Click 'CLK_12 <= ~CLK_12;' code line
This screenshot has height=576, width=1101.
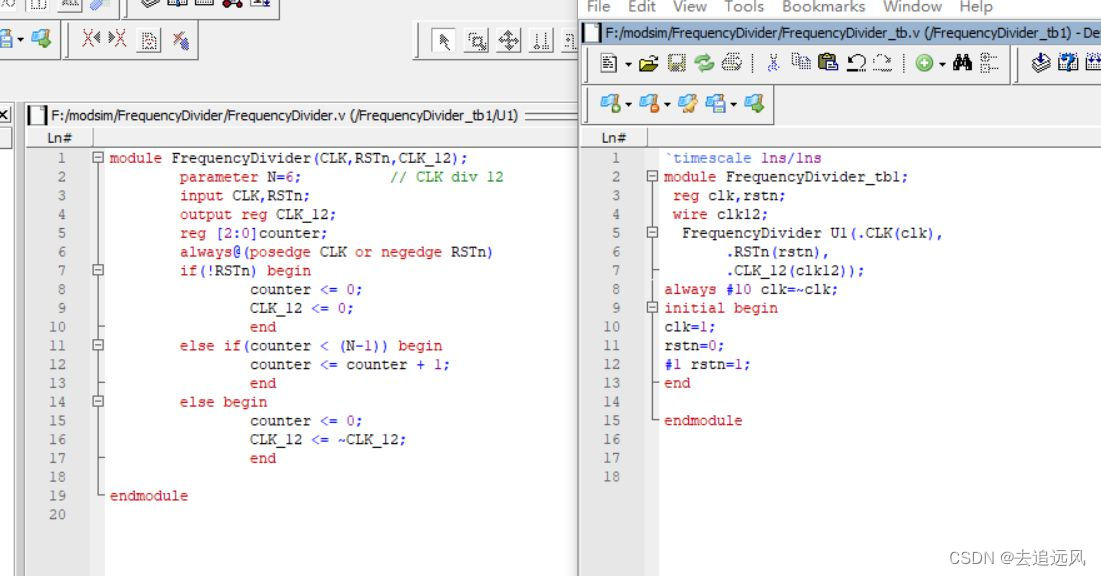tap(328, 440)
